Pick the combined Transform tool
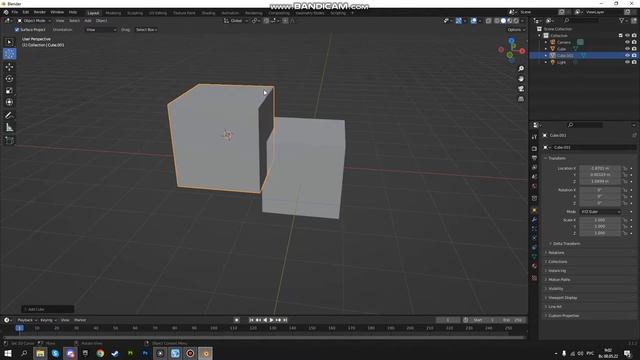Image resolution: width=640 pixels, height=360 pixels. [x=9, y=102]
